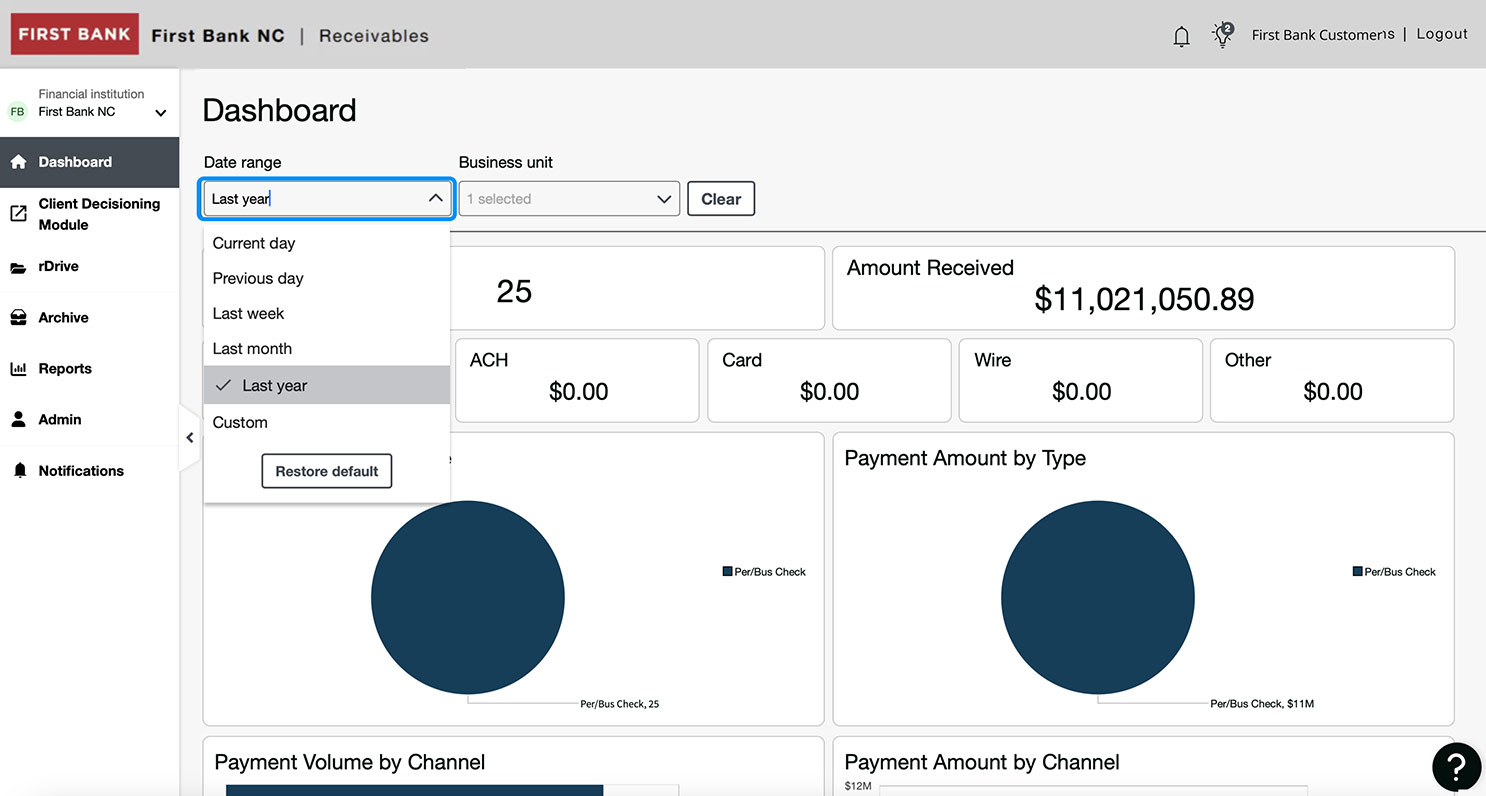Click the ACH amount card
This screenshot has width=1486, height=796.
click(577, 380)
